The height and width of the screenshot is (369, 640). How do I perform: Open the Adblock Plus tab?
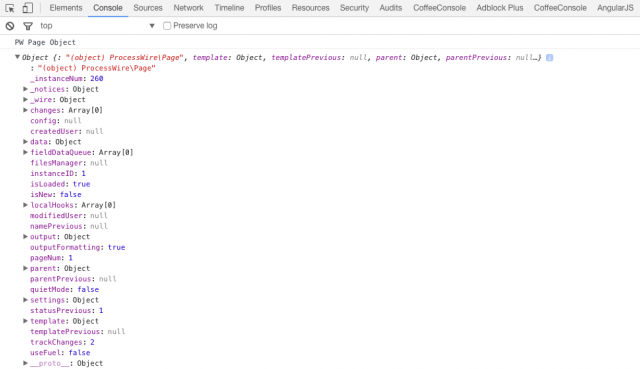click(x=500, y=8)
